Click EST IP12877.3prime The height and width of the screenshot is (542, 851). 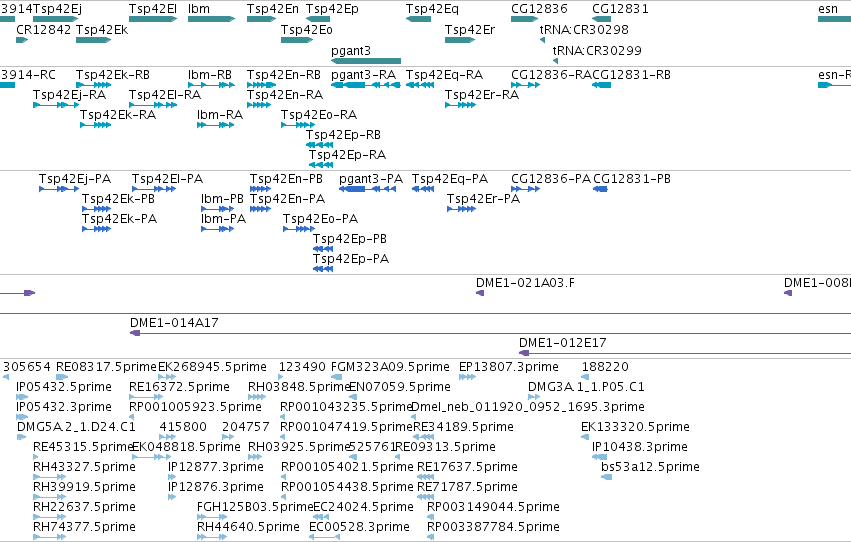pos(172,477)
